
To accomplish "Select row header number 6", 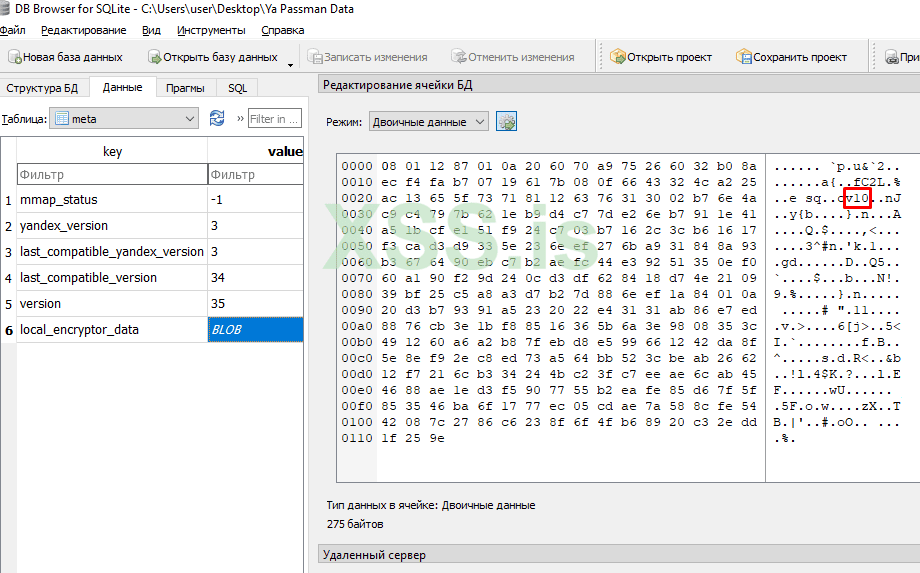I will [x=8, y=330].
